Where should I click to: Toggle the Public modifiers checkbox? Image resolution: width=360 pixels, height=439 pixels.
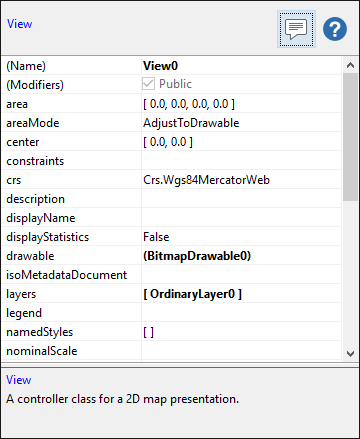pos(148,84)
